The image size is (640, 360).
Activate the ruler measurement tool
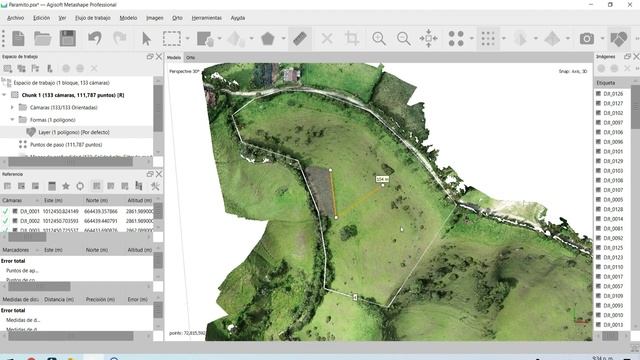point(300,39)
